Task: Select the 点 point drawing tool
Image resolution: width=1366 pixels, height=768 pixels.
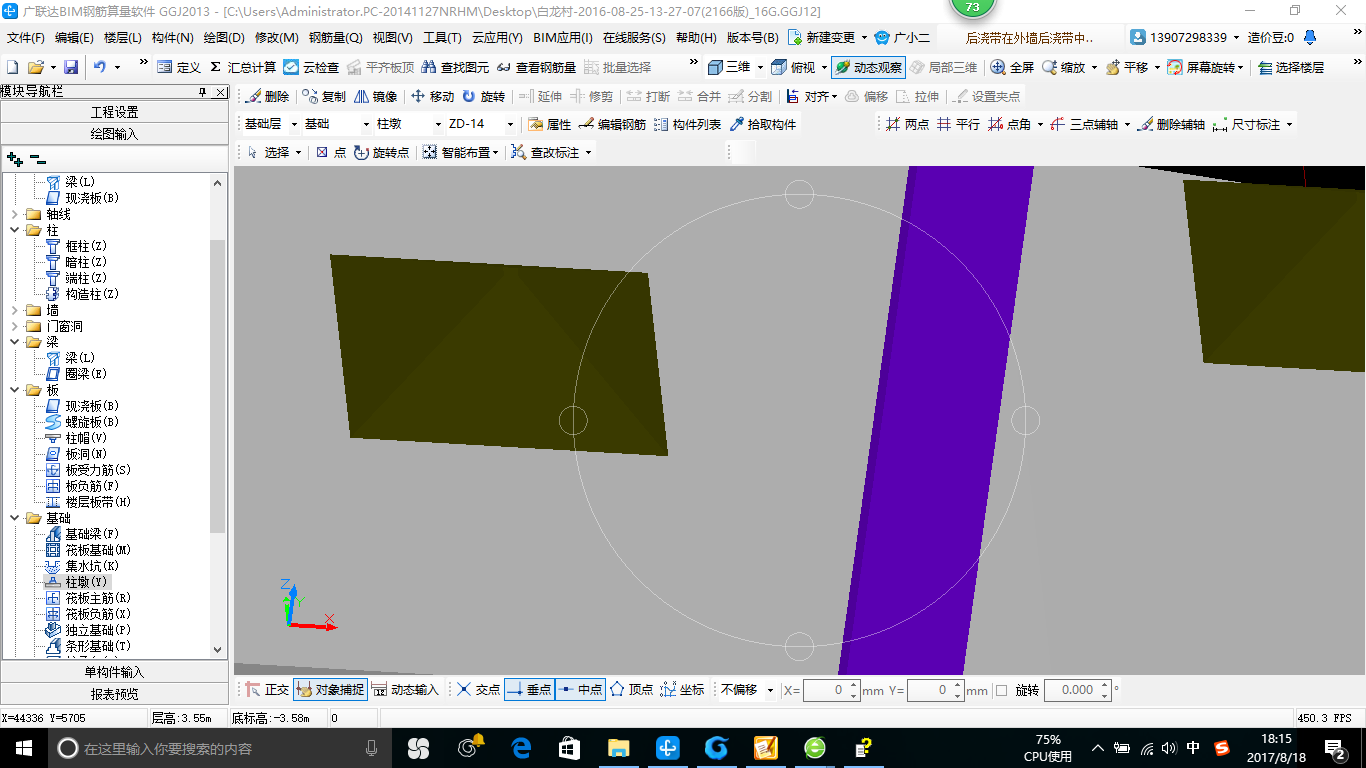Action: click(331, 152)
